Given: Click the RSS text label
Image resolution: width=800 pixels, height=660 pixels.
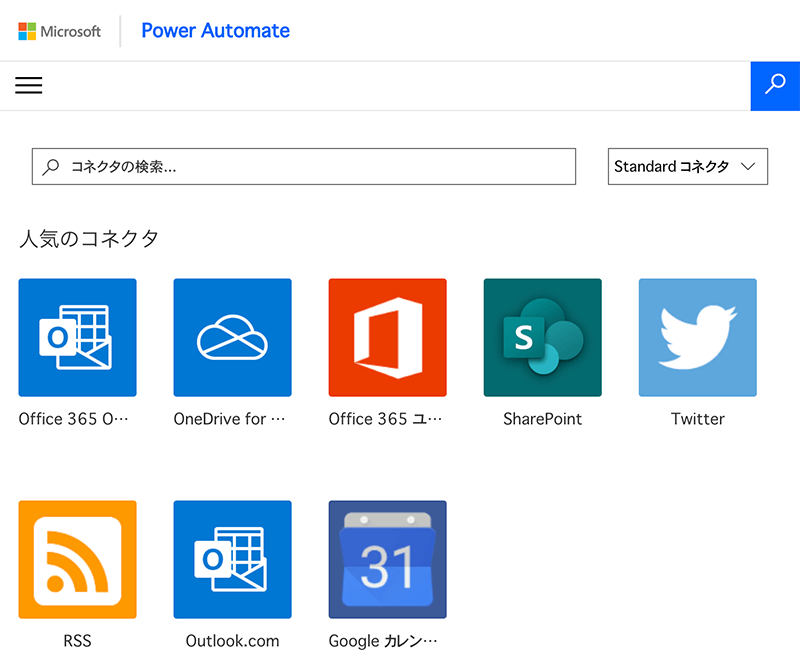Looking at the screenshot, I should click(77, 641).
